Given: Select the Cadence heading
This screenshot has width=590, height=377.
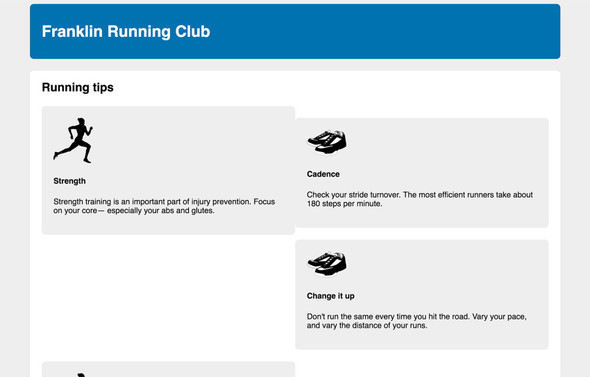Looking at the screenshot, I should (323, 174).
